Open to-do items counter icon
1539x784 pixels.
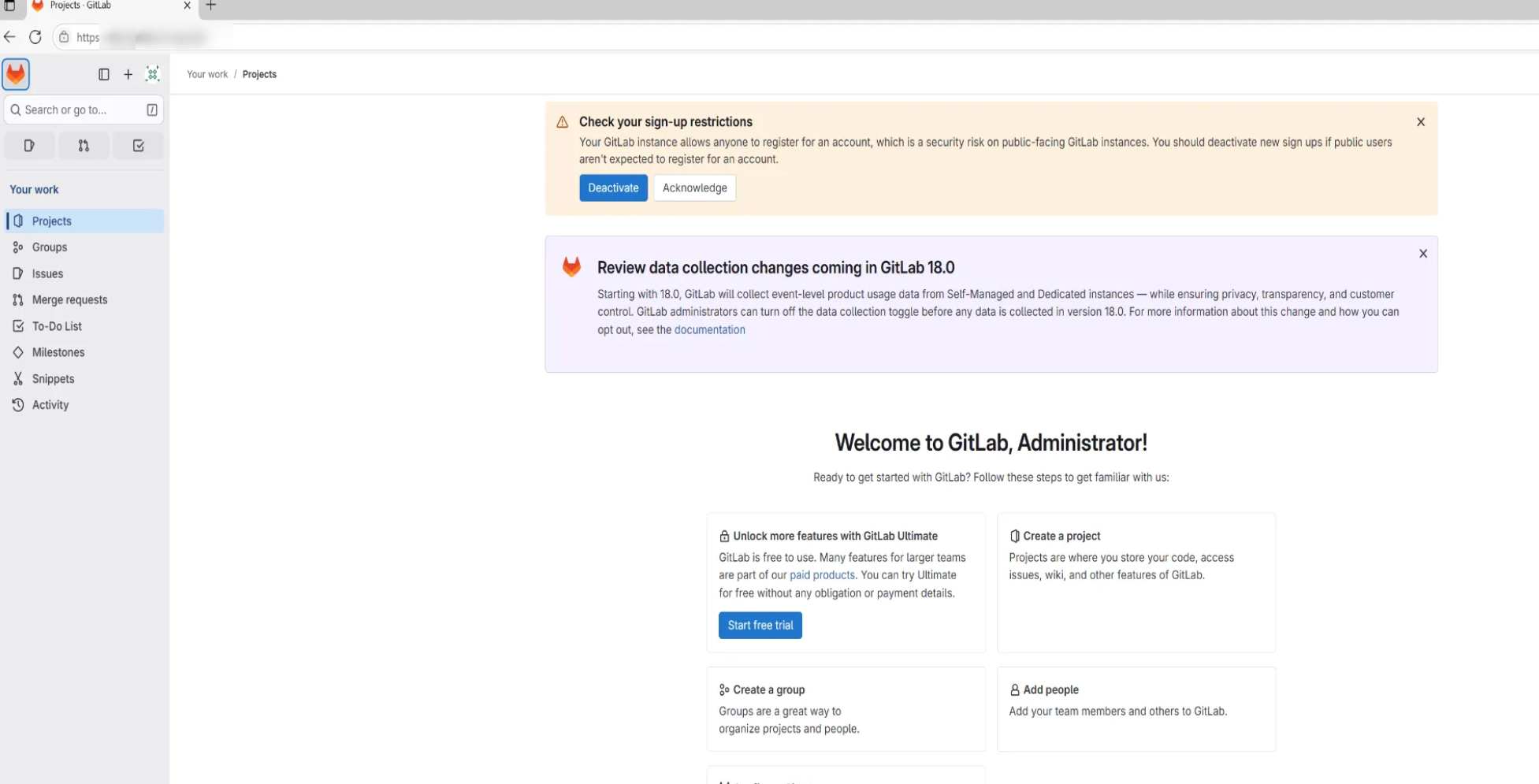pyautogui.click(x=138, y=146)
